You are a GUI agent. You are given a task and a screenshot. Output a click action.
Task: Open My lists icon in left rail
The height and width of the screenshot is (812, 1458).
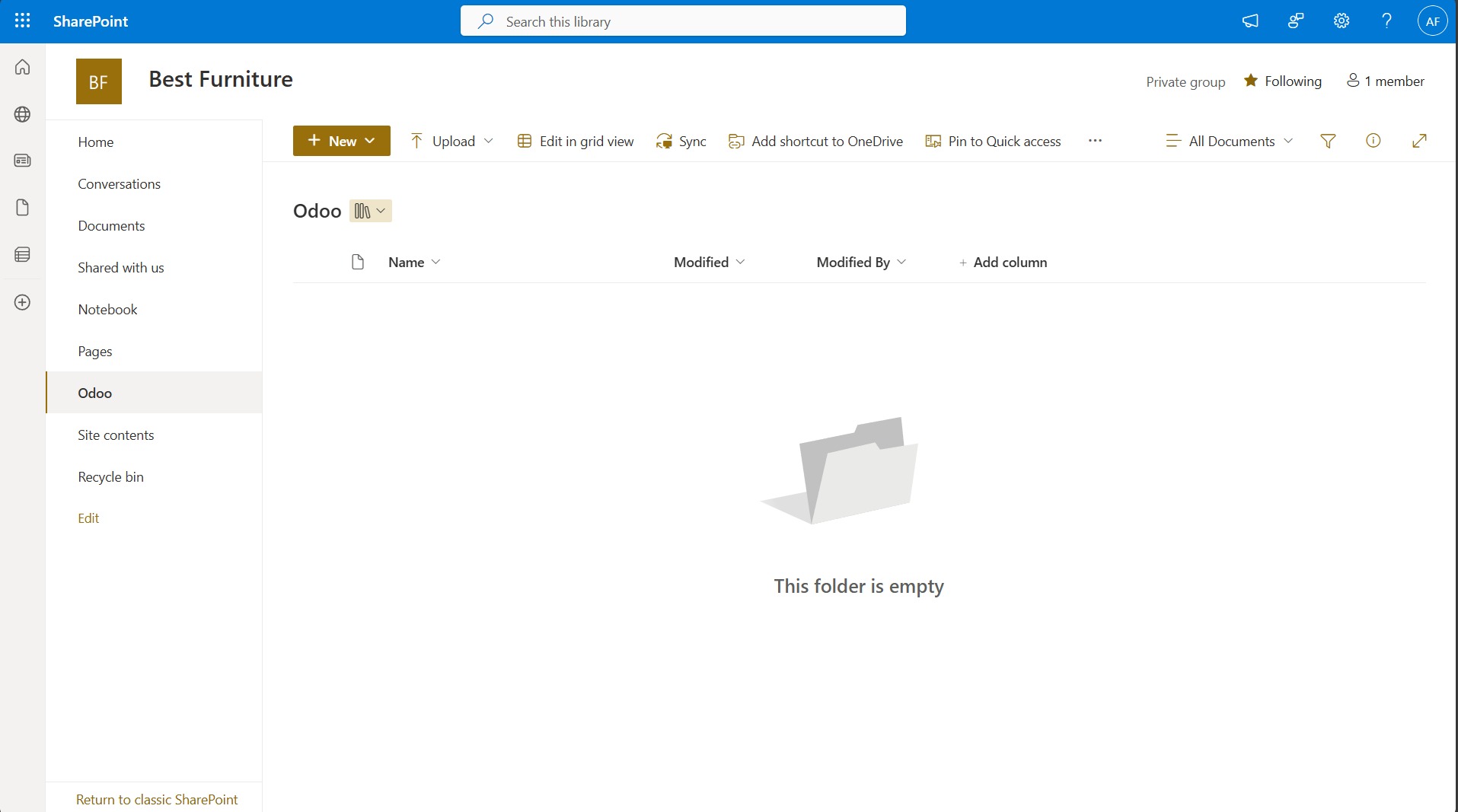(x=23, y=254)
